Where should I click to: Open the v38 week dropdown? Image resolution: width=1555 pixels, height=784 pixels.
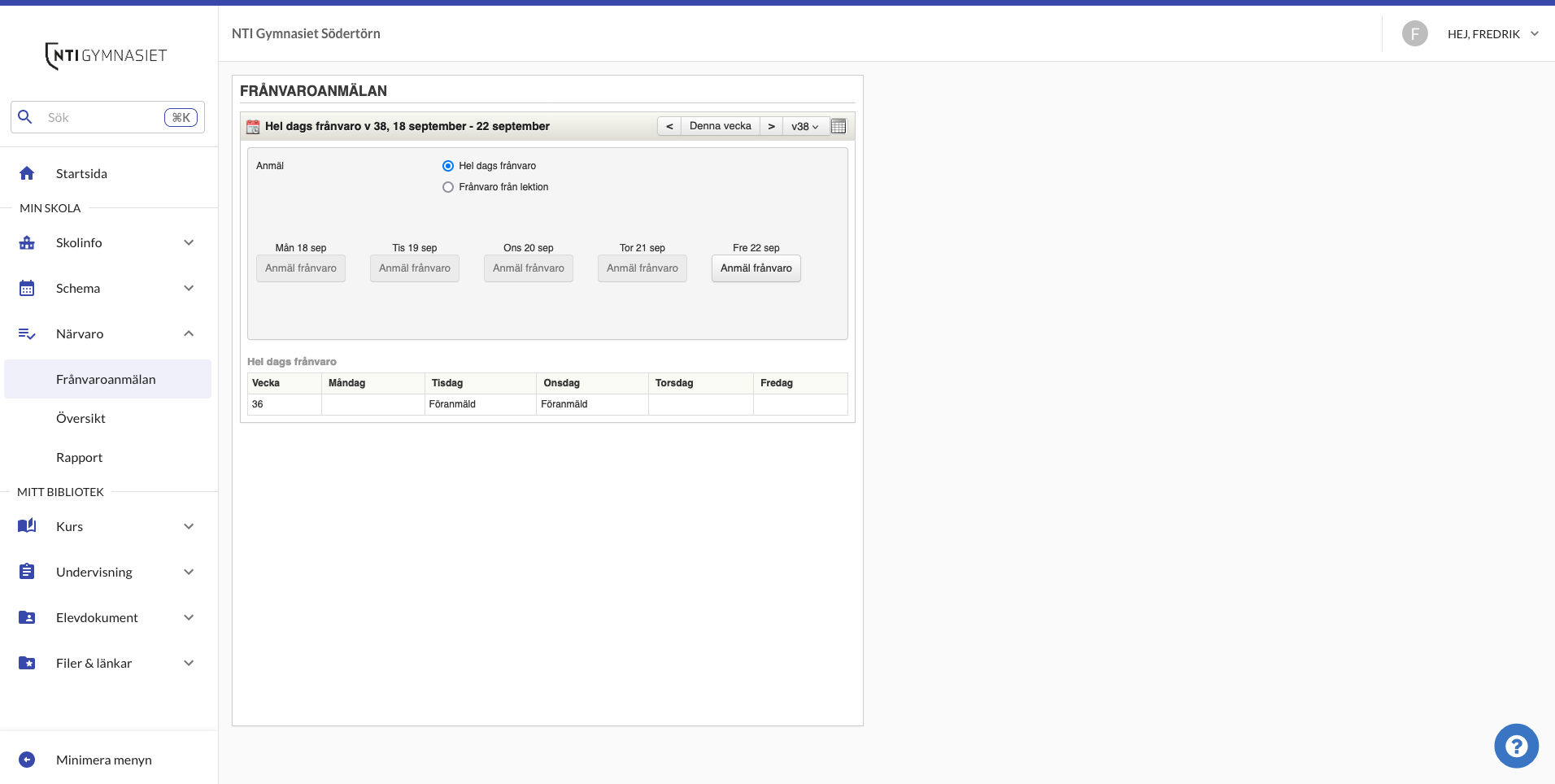coord(804,125)
